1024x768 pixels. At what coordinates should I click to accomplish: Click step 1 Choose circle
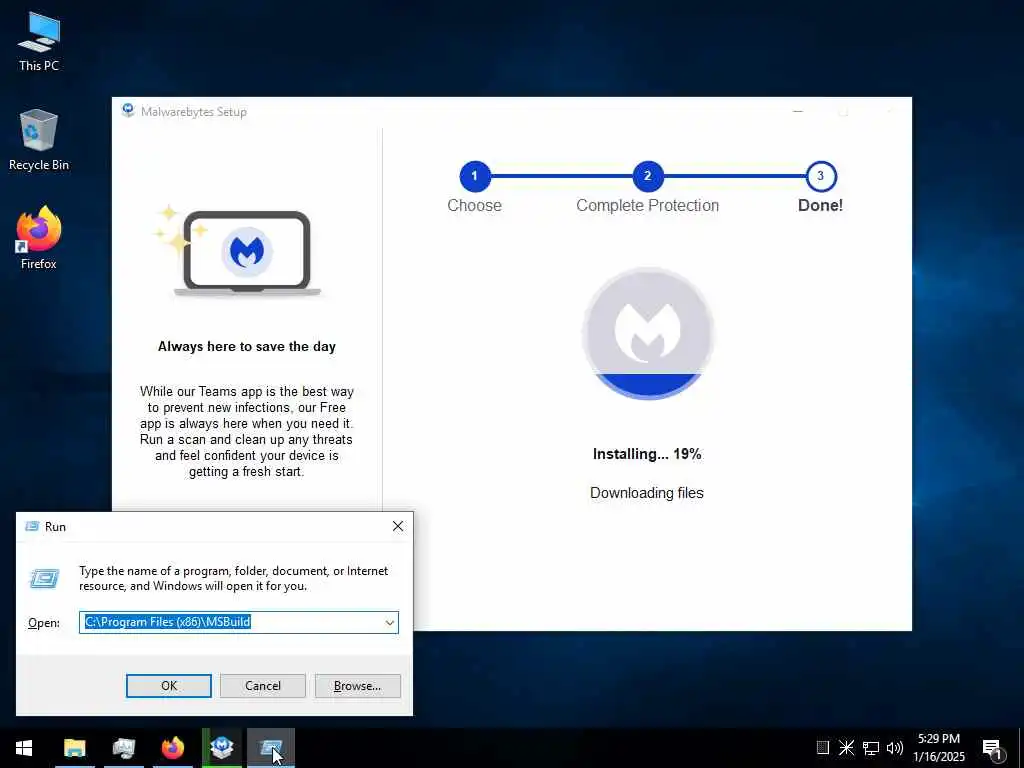pyautogui.click(x=475, y=176)
